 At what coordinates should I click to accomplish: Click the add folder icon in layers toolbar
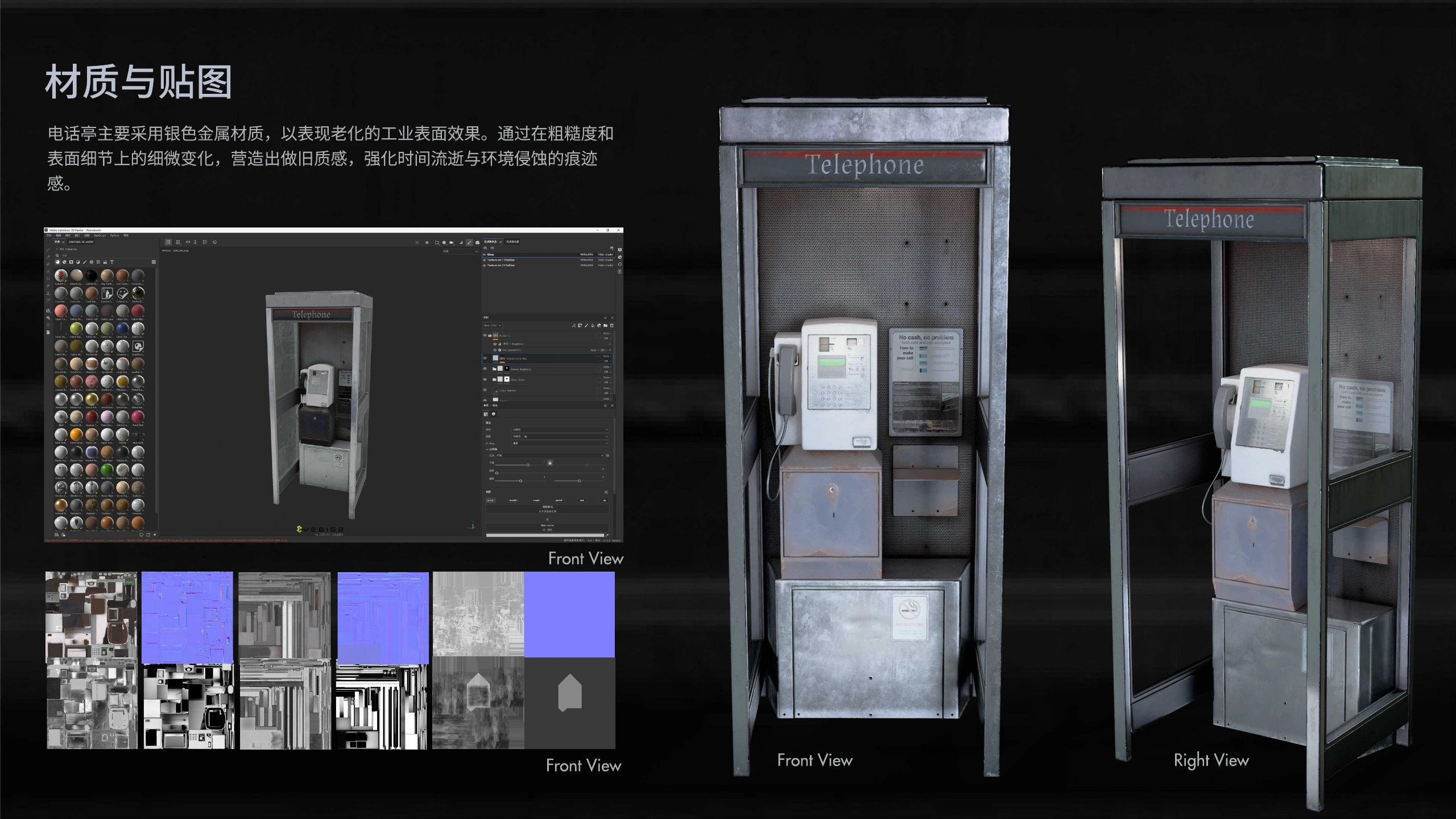tap(605, 325)
